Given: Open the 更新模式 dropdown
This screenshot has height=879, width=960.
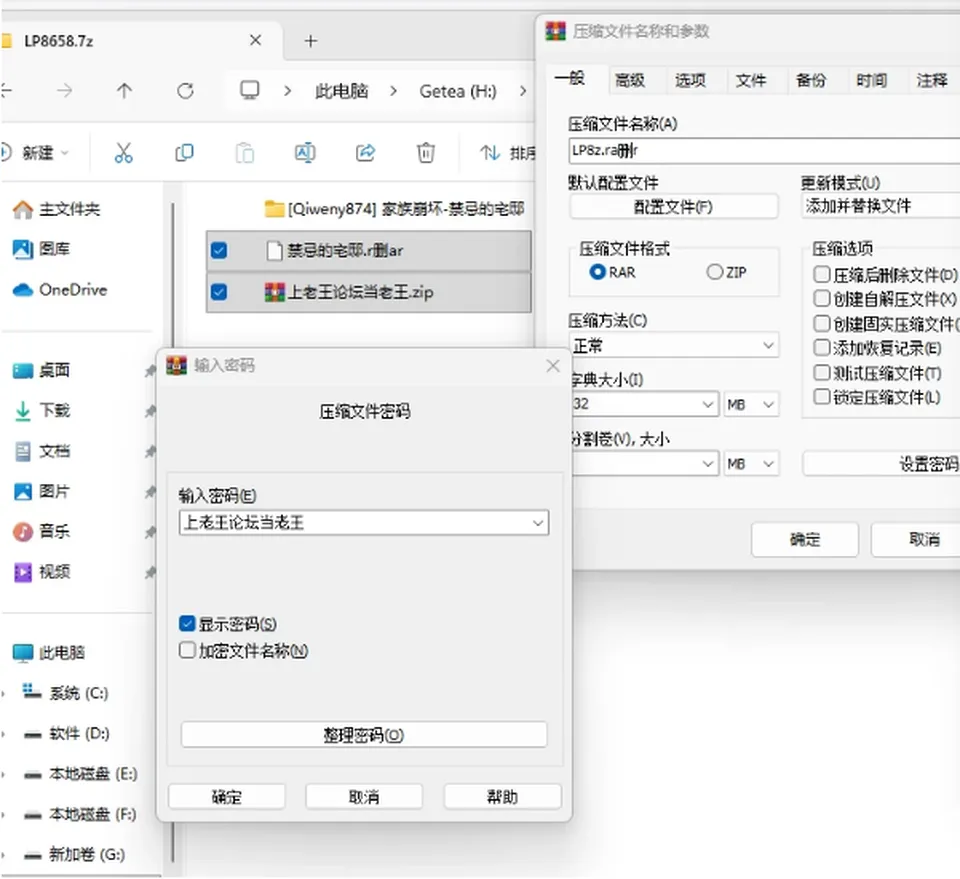Looking at the screenshot, I should (x=882, y=206).
